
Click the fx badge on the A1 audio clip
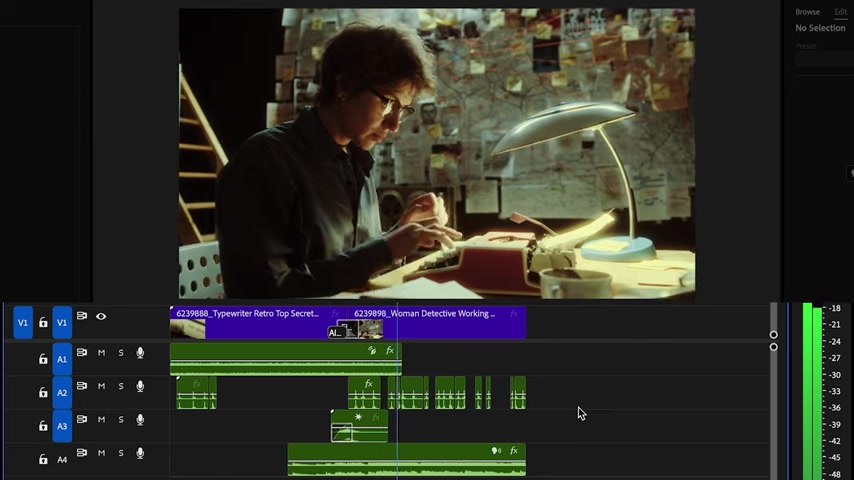tap(390, 350)
